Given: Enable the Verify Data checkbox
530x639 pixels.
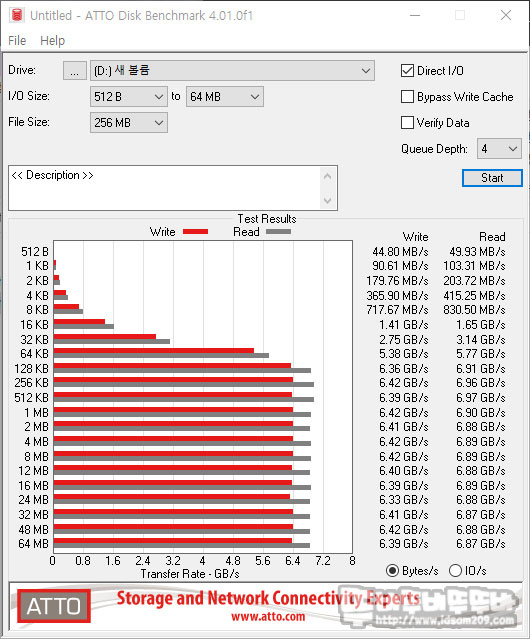Looking at the screenshot, I should (407, 122).
